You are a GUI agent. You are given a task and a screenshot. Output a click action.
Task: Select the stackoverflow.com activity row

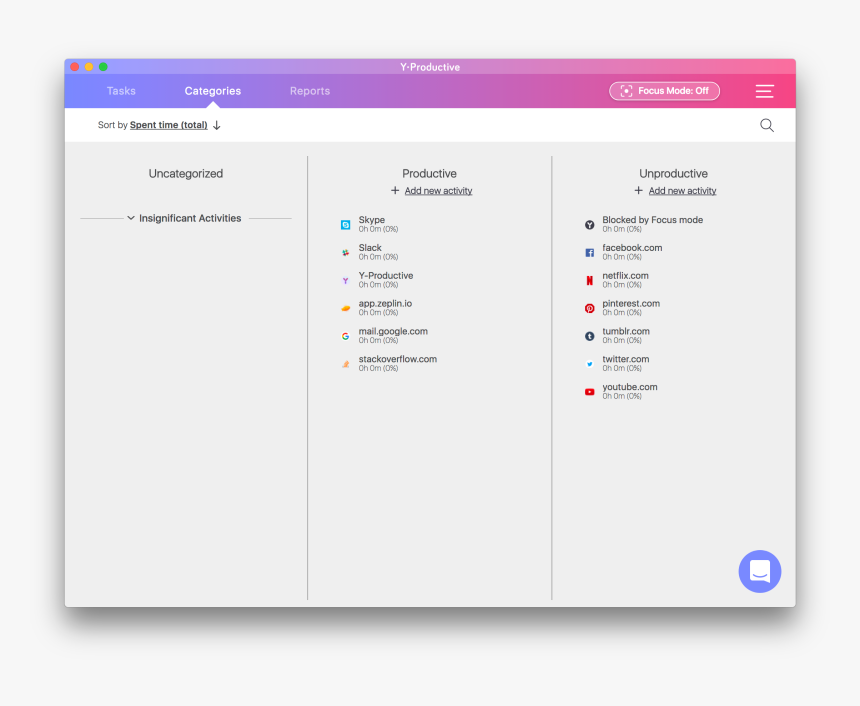click(x=398, y=360)
